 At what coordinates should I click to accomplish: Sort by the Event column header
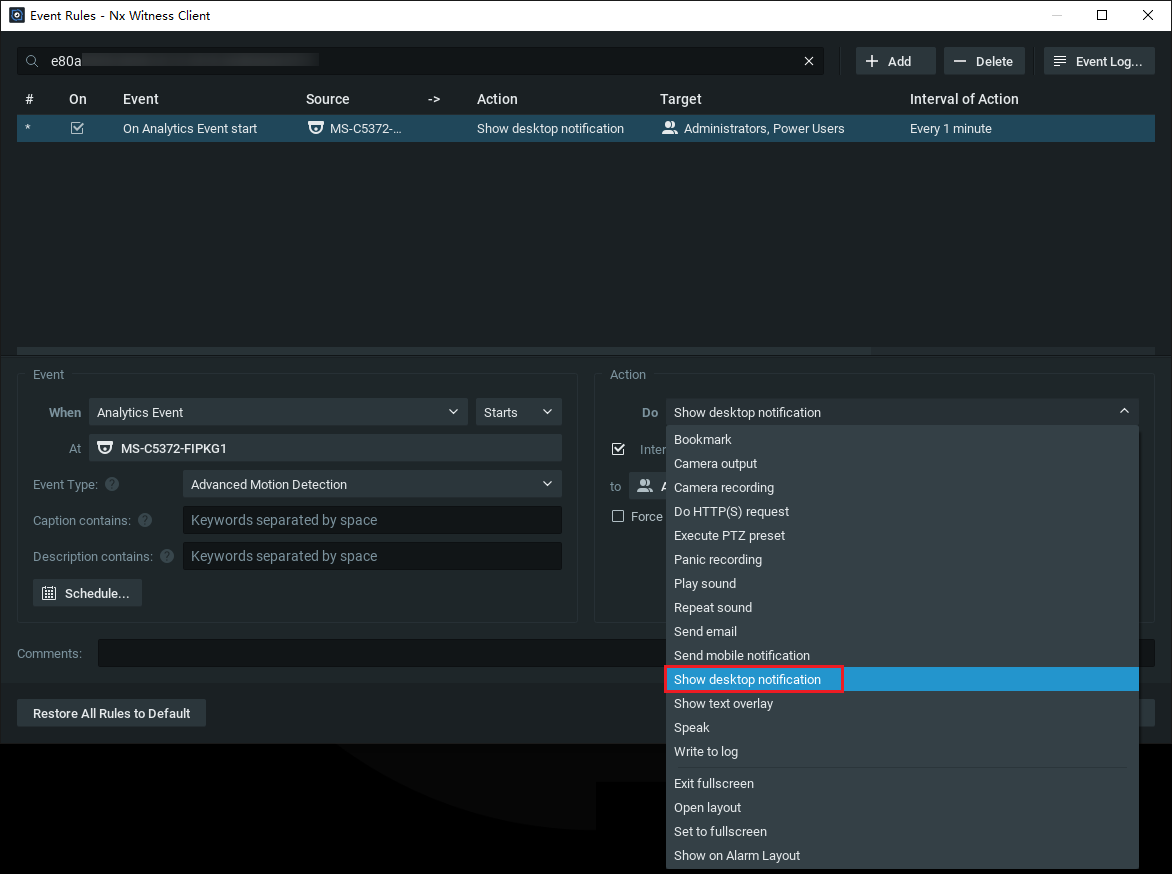pyautogui.click(x=141, y=99)
